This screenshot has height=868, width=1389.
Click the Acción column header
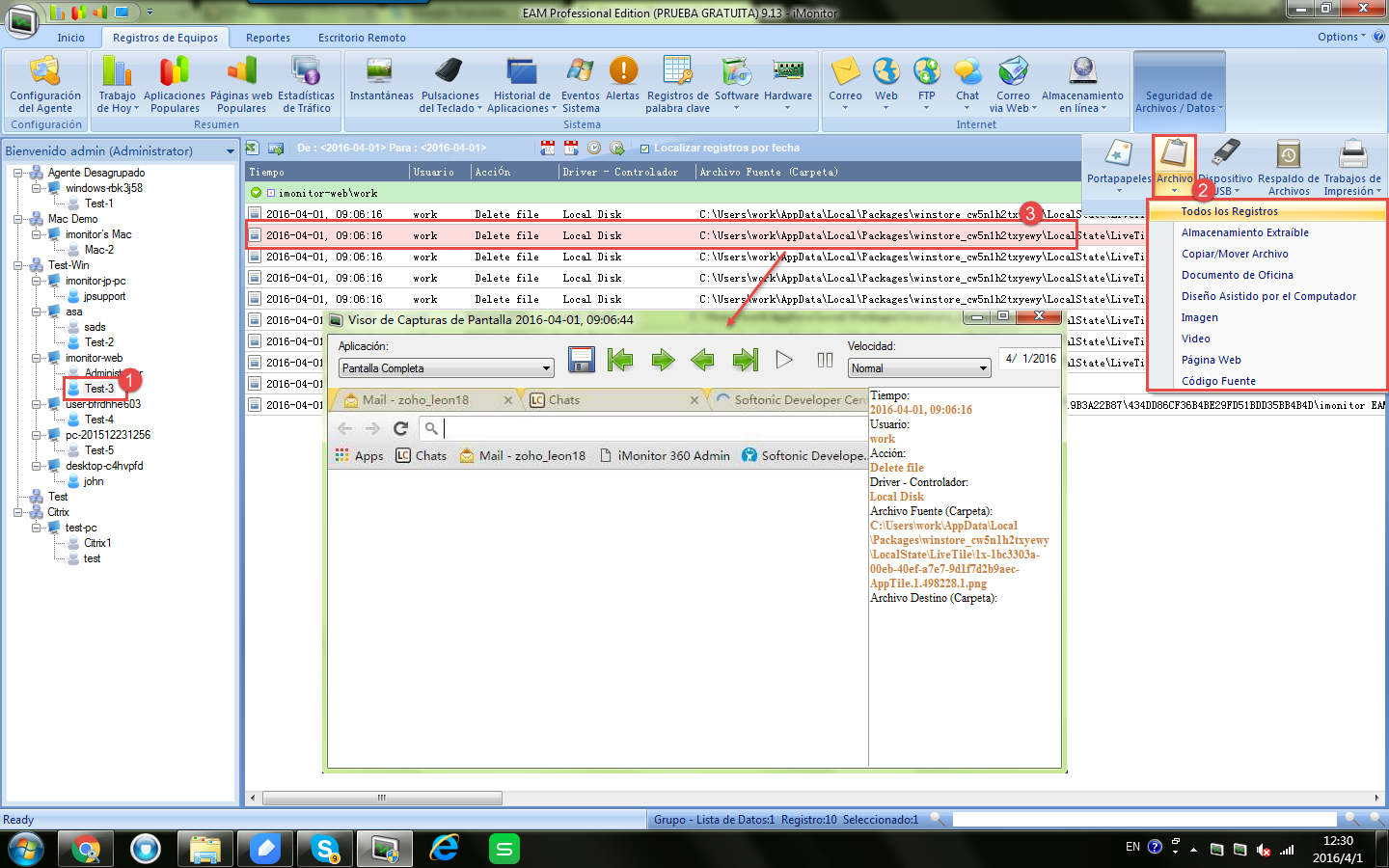(493, 172)
